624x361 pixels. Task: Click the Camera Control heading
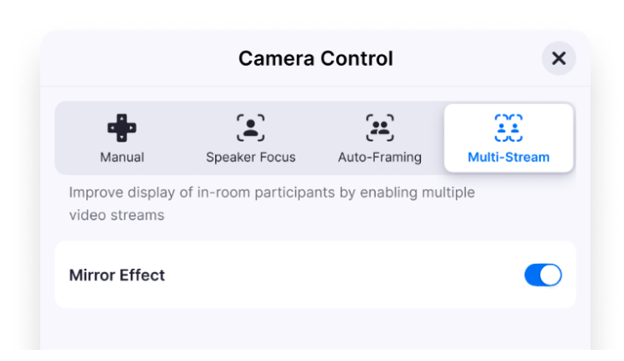tap(316, 59)
